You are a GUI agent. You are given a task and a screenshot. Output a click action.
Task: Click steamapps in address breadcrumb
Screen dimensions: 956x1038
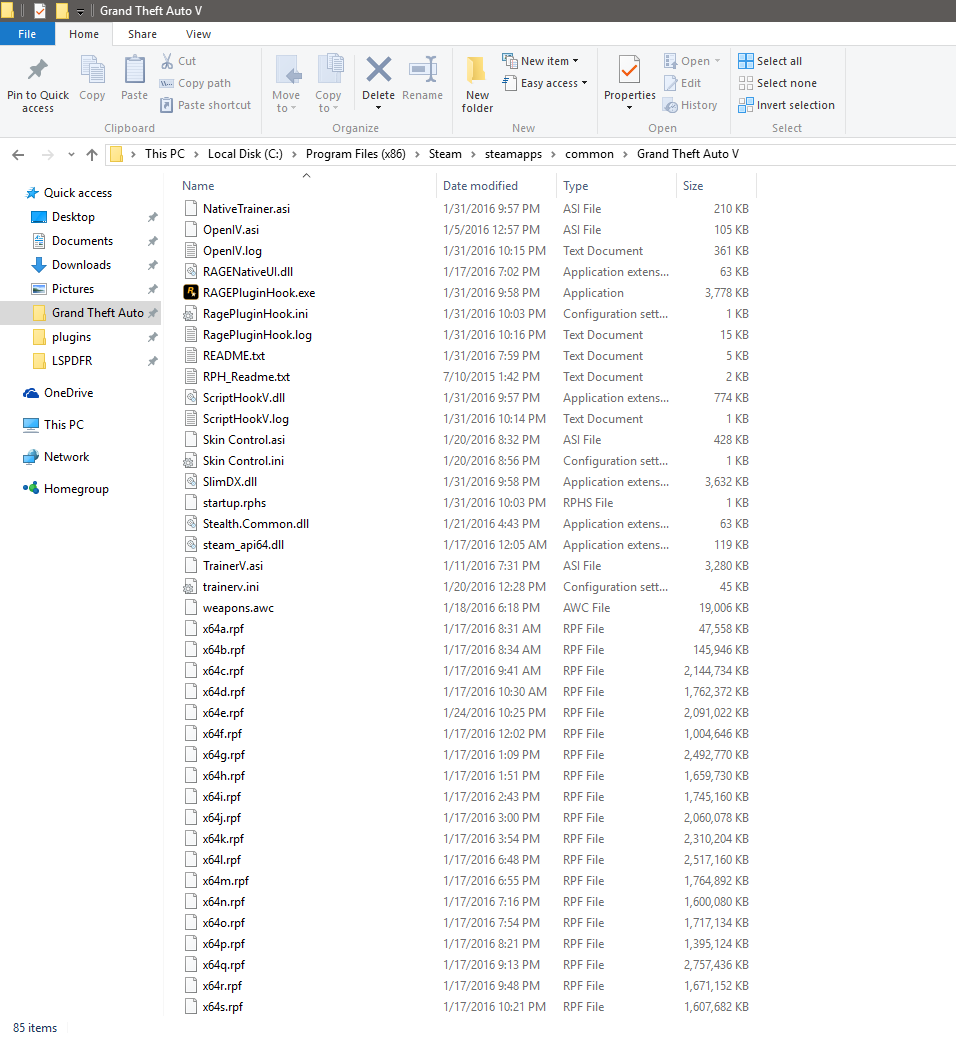tap(513, 154)
